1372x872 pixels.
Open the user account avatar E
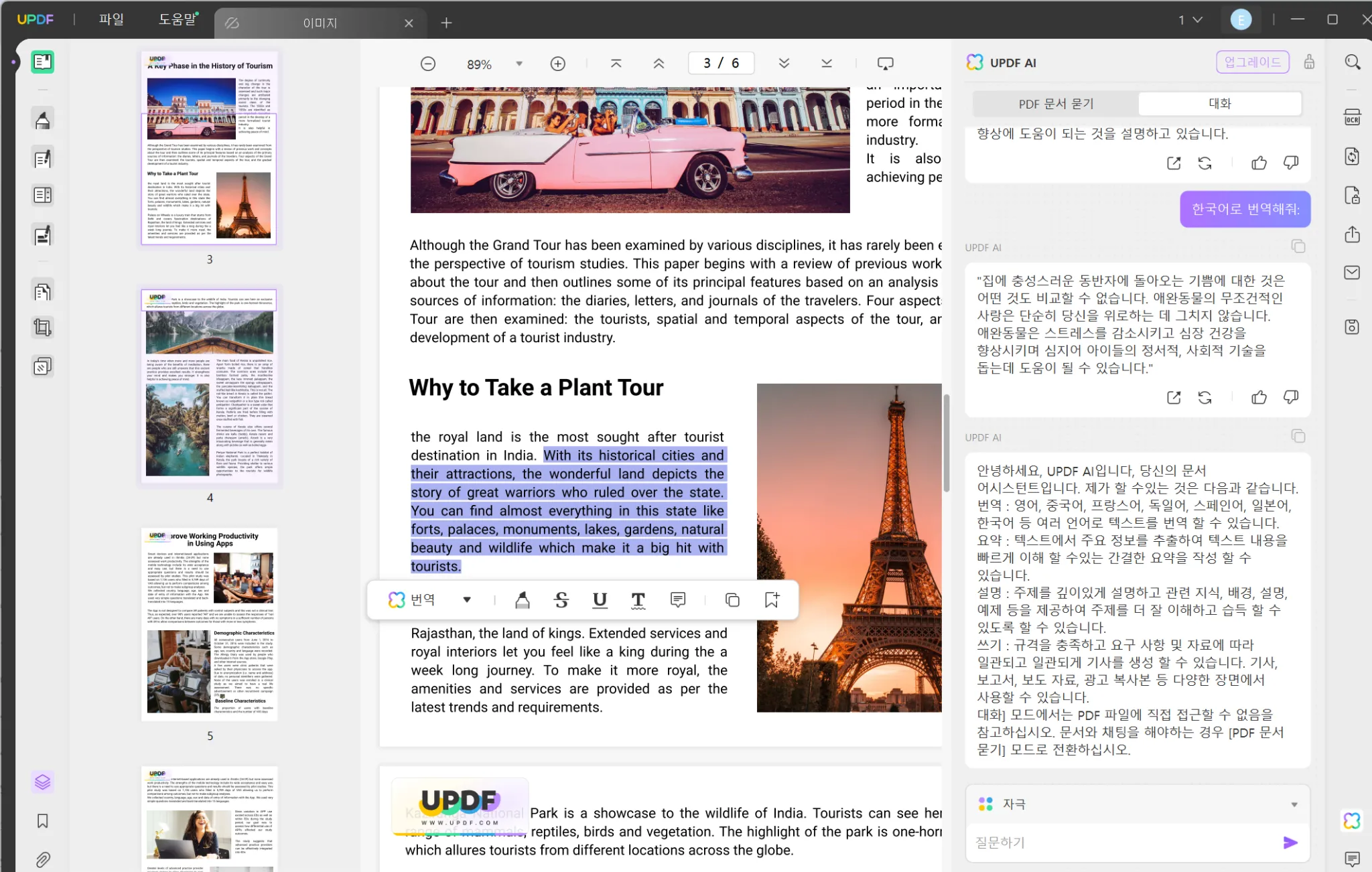tap(1241, 20)
